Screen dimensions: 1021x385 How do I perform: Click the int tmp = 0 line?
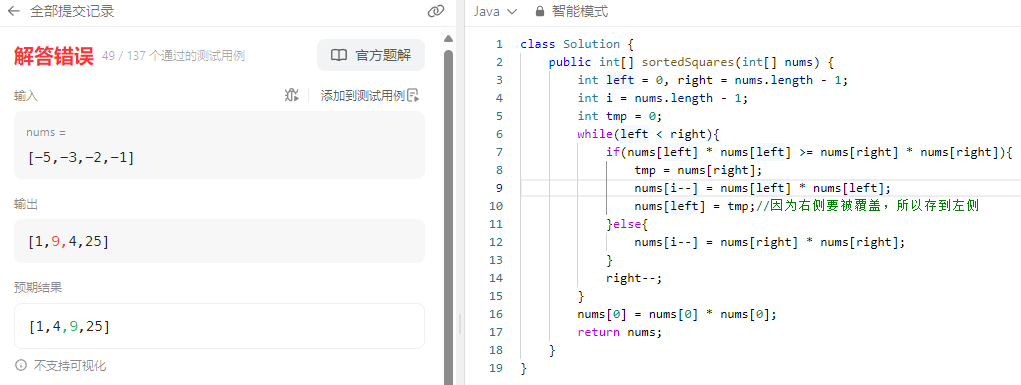(x=619, y=116)
